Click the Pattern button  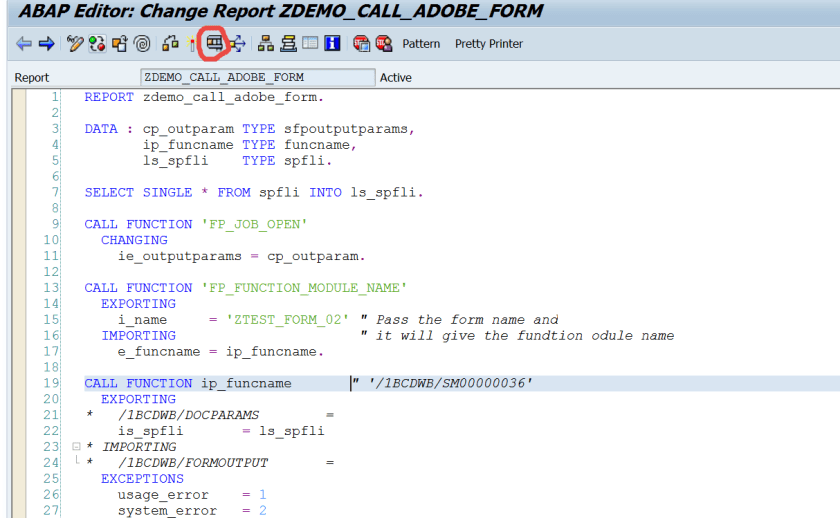point(421,44)
